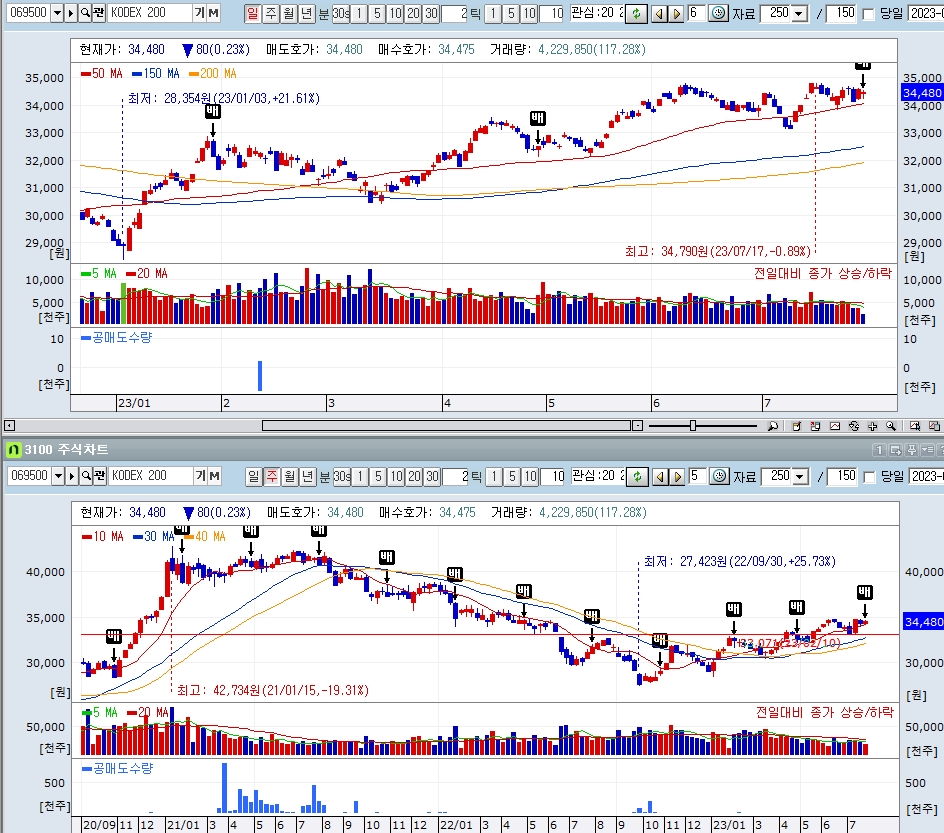
Task: Click the circular sync arrows chart icon
Action: [854, 426]
